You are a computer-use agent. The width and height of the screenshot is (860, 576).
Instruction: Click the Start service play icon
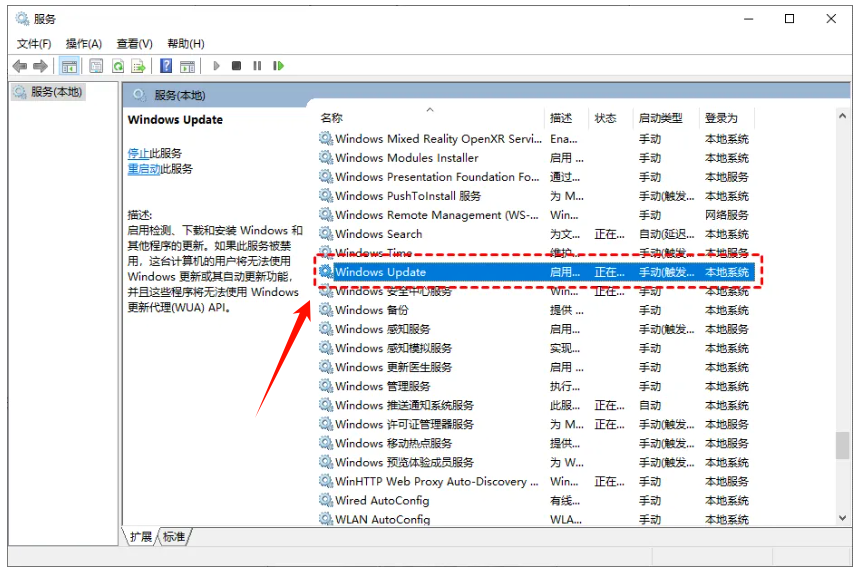pos(216,66)
